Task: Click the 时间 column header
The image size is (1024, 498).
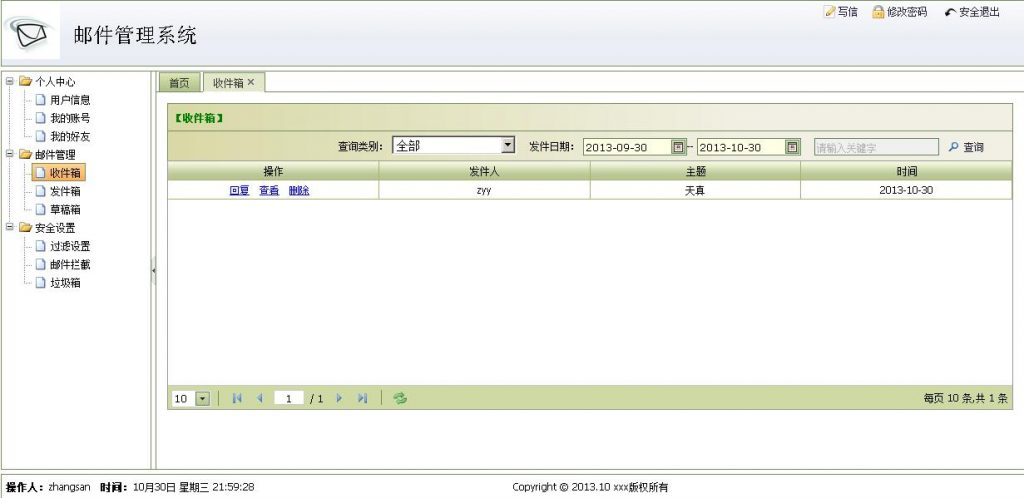Action: point(906,171)
